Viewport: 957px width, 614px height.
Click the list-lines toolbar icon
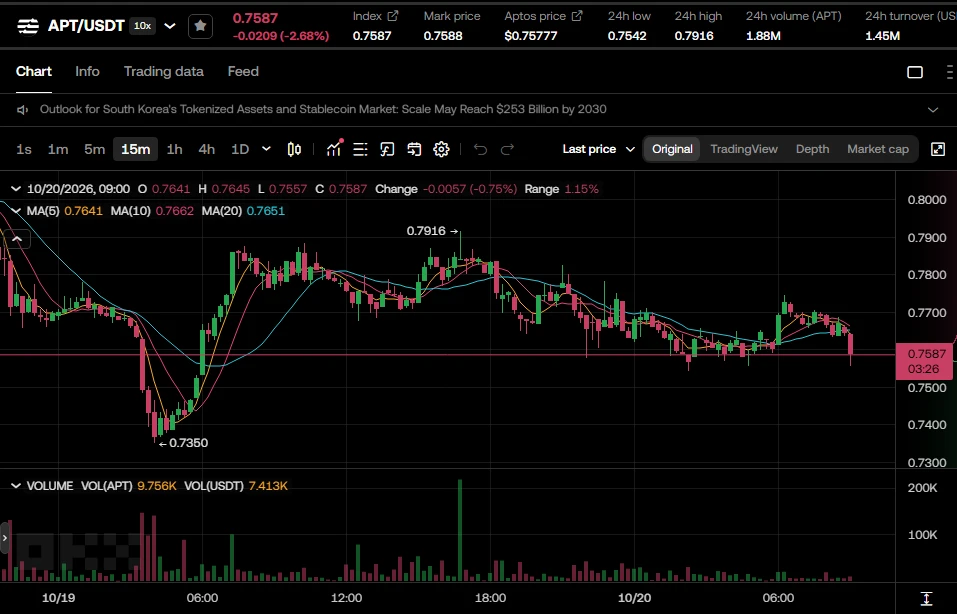click(361, 150)
